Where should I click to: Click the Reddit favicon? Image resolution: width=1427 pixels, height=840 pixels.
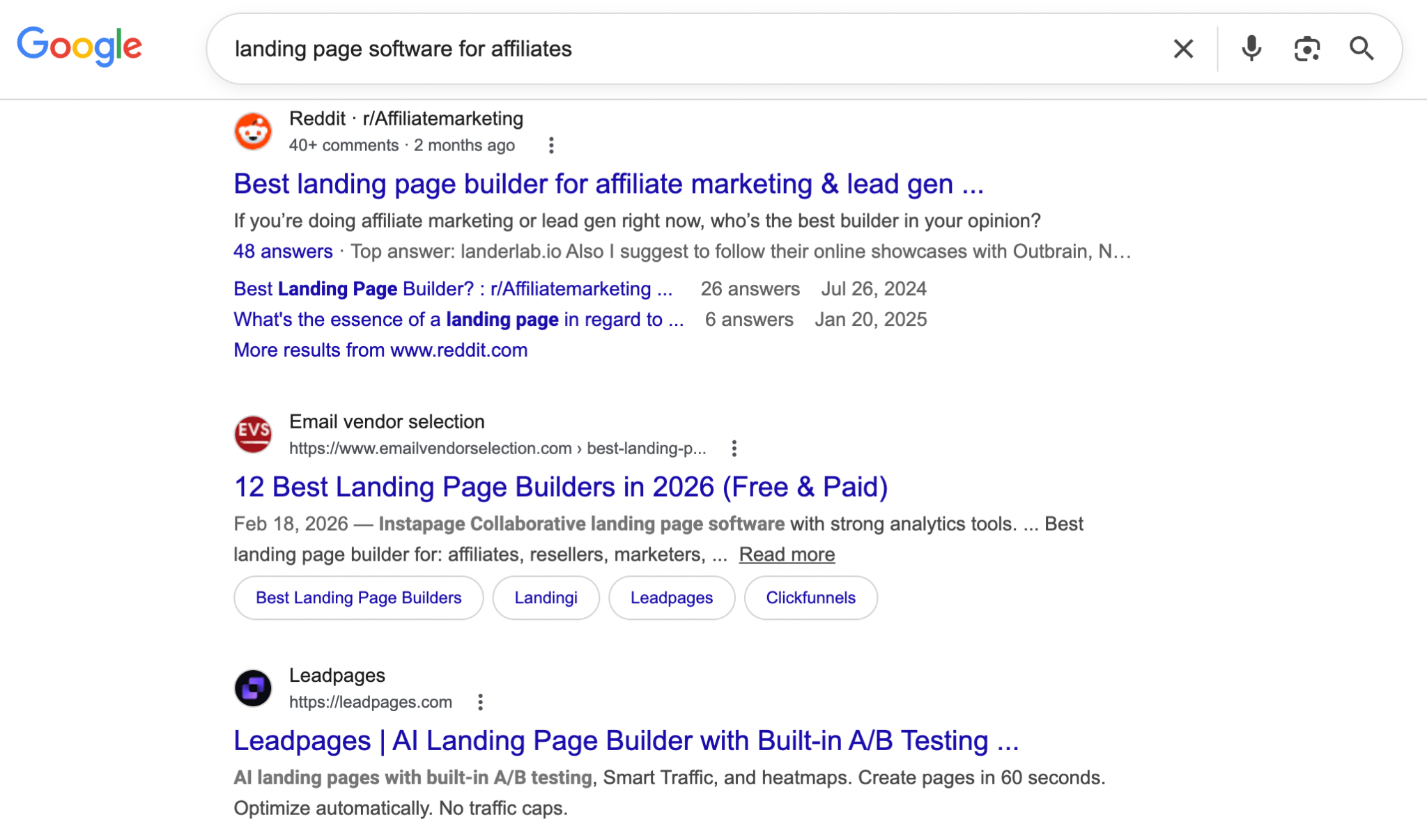253,131
